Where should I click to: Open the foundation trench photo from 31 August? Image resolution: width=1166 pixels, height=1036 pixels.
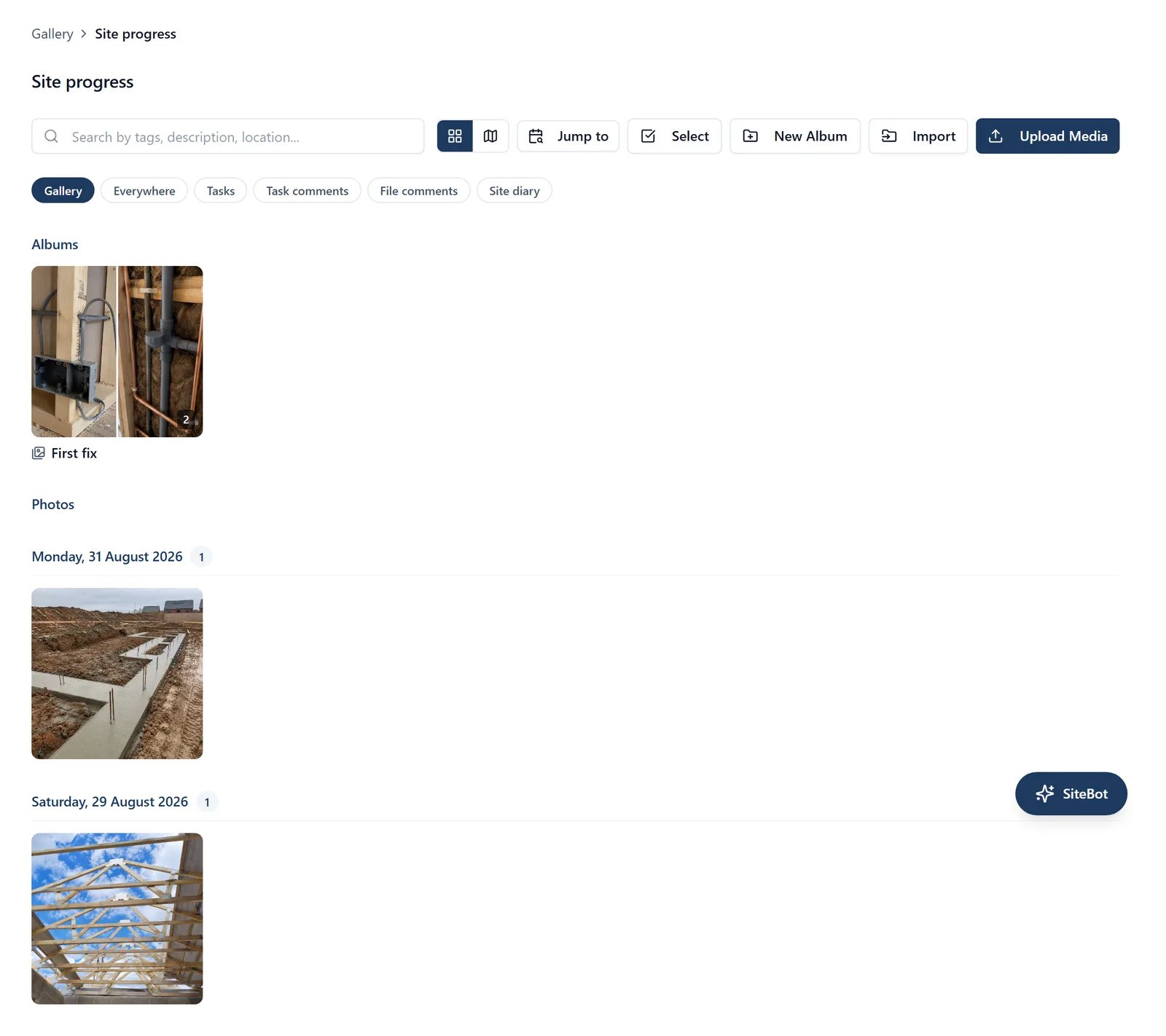pos(117,673)
